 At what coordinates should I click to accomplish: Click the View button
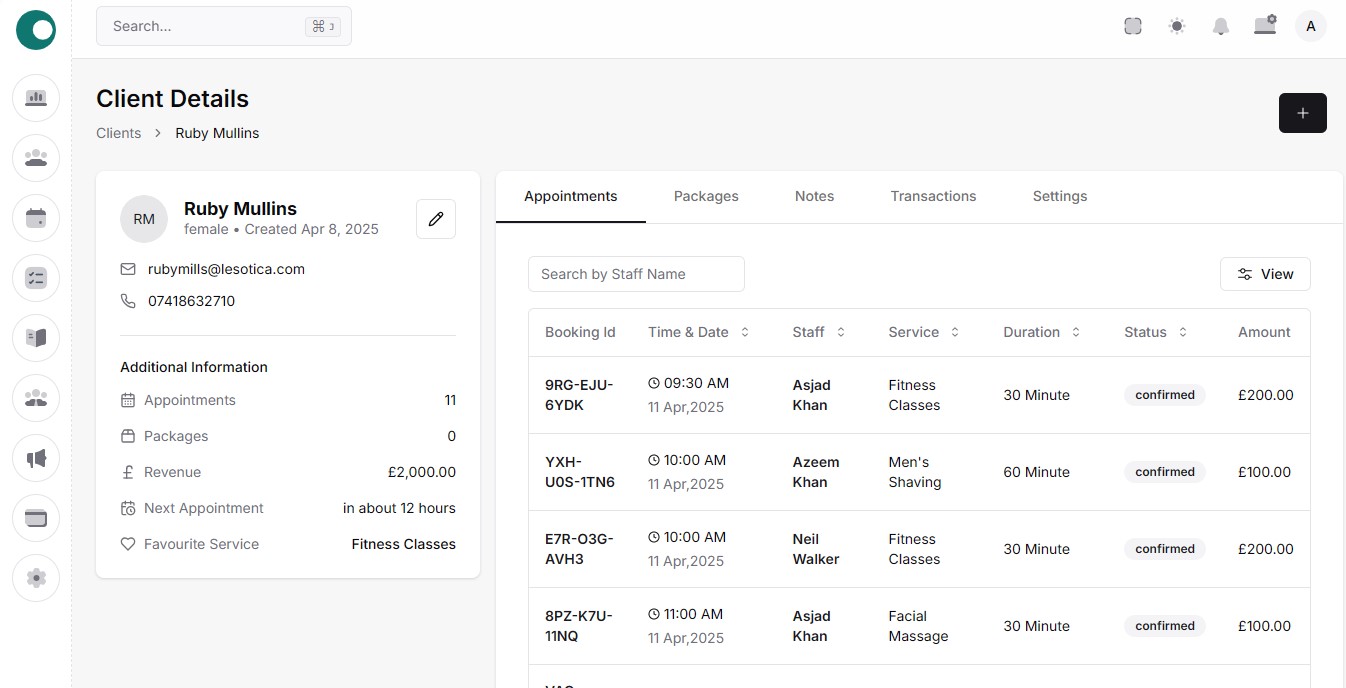(1265, 274)
